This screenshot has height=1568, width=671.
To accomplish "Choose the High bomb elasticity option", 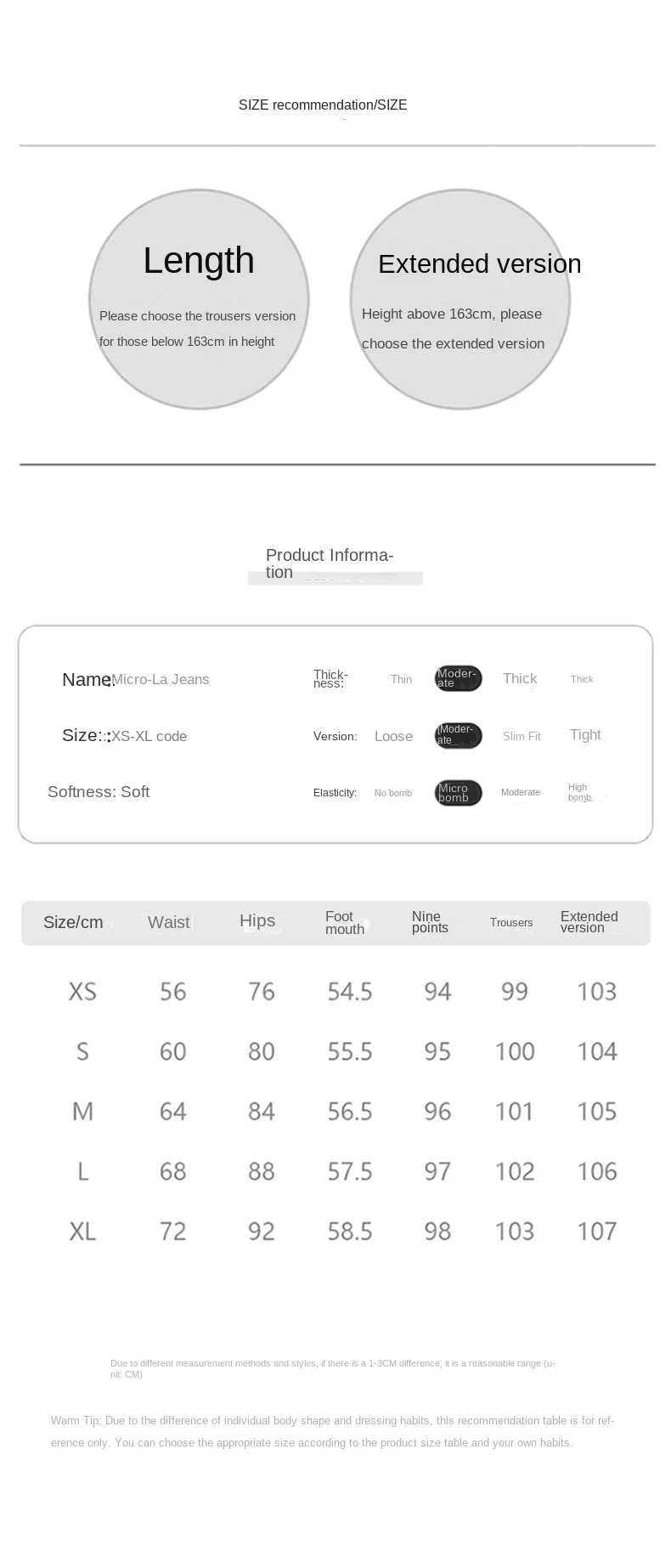I will tap(579, 792).
